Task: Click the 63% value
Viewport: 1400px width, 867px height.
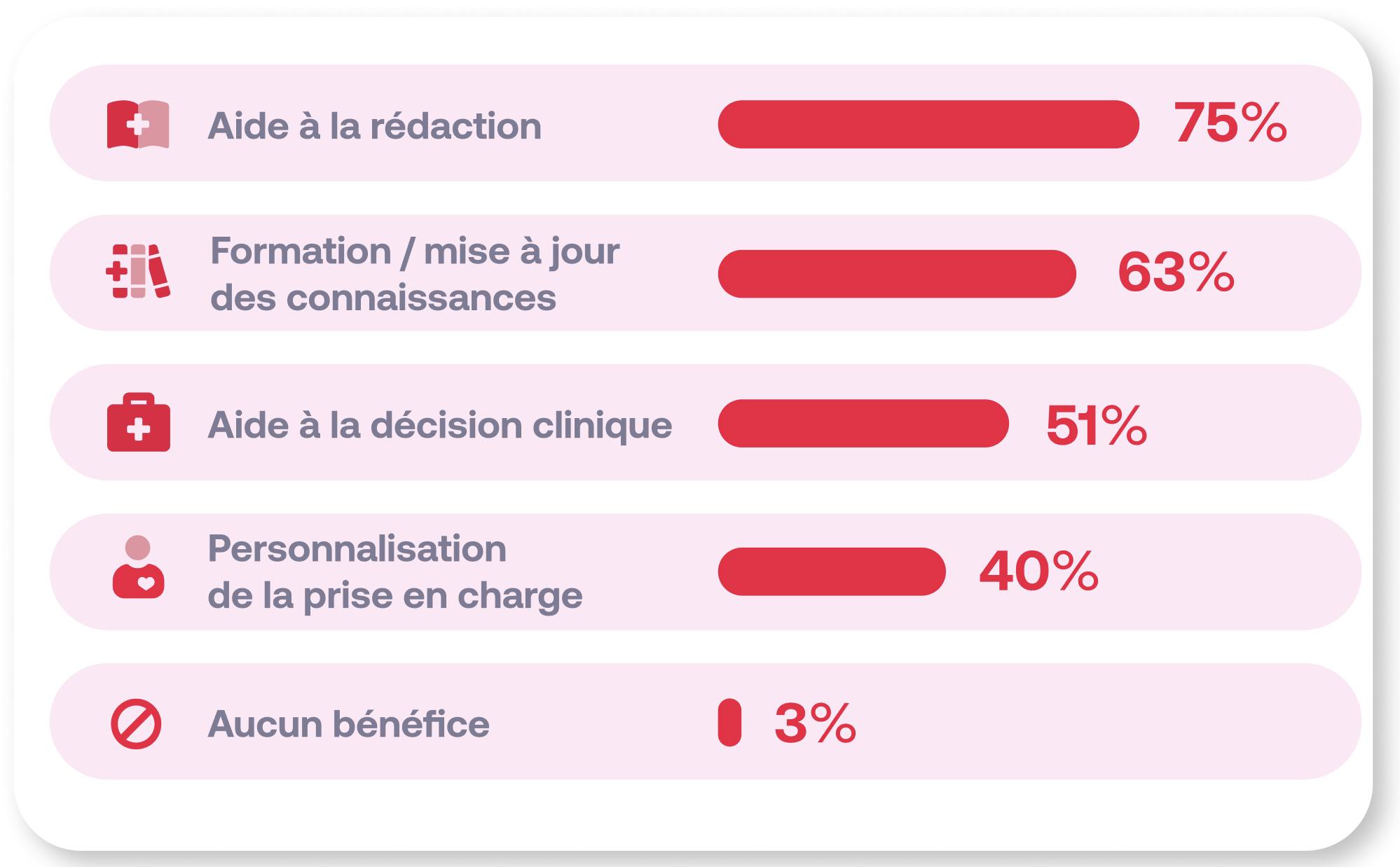Action: tap(1175, 272)
